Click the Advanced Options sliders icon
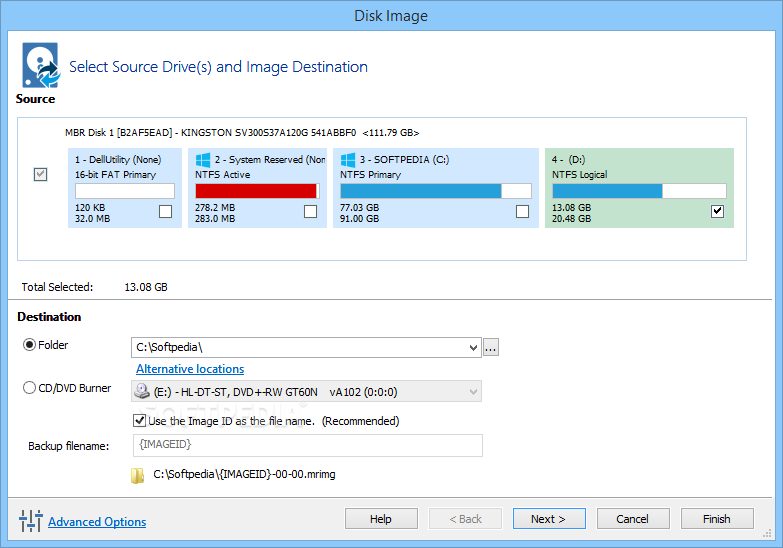 click(30, 521)
